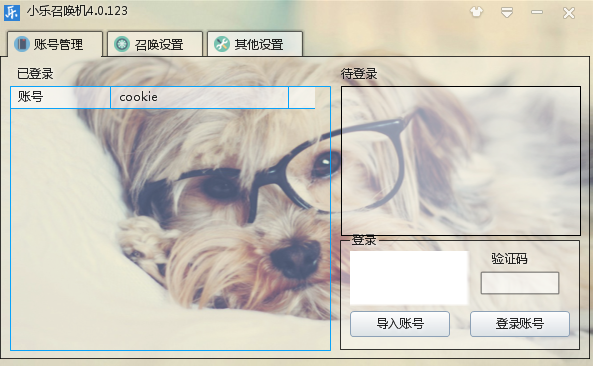The height and width of the screenshot is (366, 593).
Task: Open the title bar dropdown menu icon
Action: tap(507, 12)
